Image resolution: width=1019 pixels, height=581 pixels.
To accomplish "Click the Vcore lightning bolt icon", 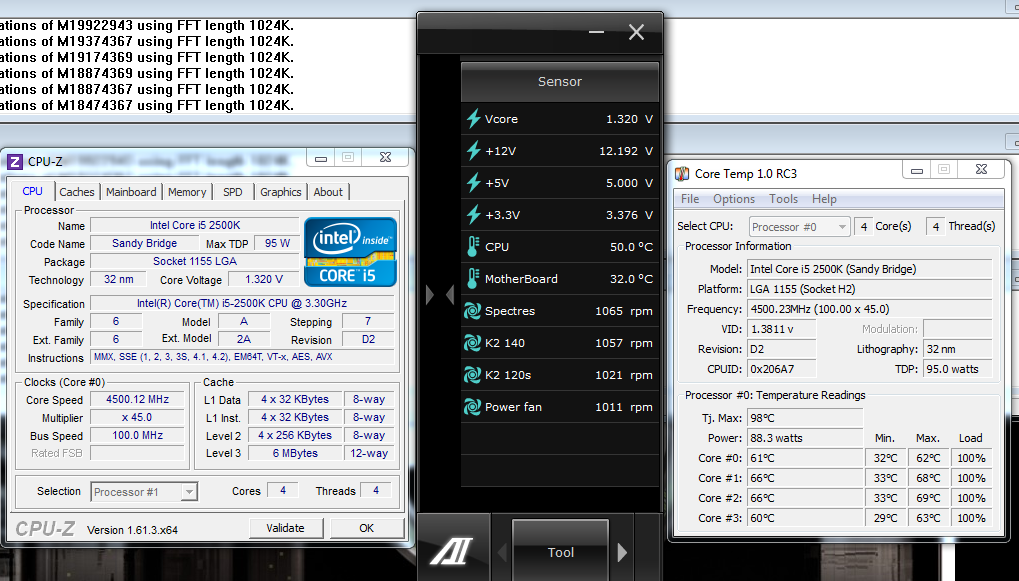I will tap(474, 119).
